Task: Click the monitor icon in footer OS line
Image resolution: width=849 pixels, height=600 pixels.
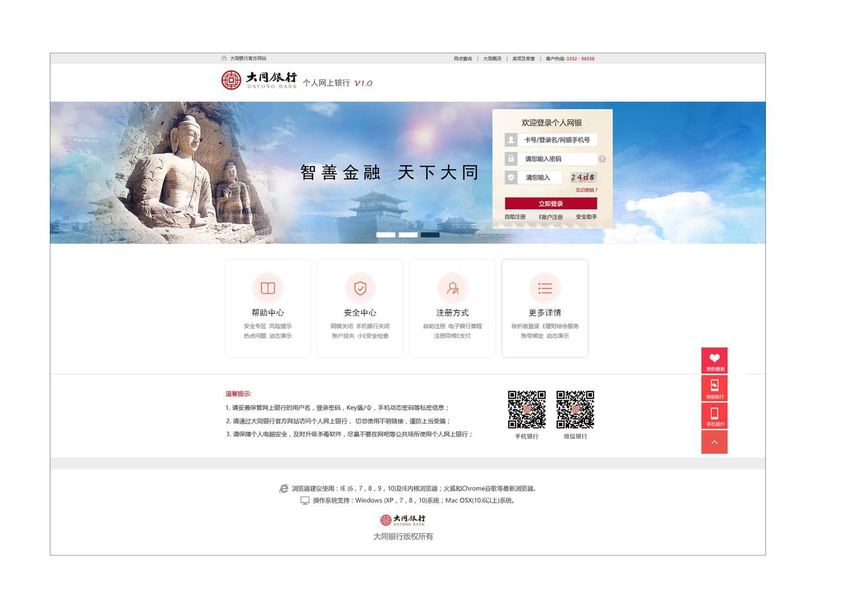Action: click(x=305, y=501)
